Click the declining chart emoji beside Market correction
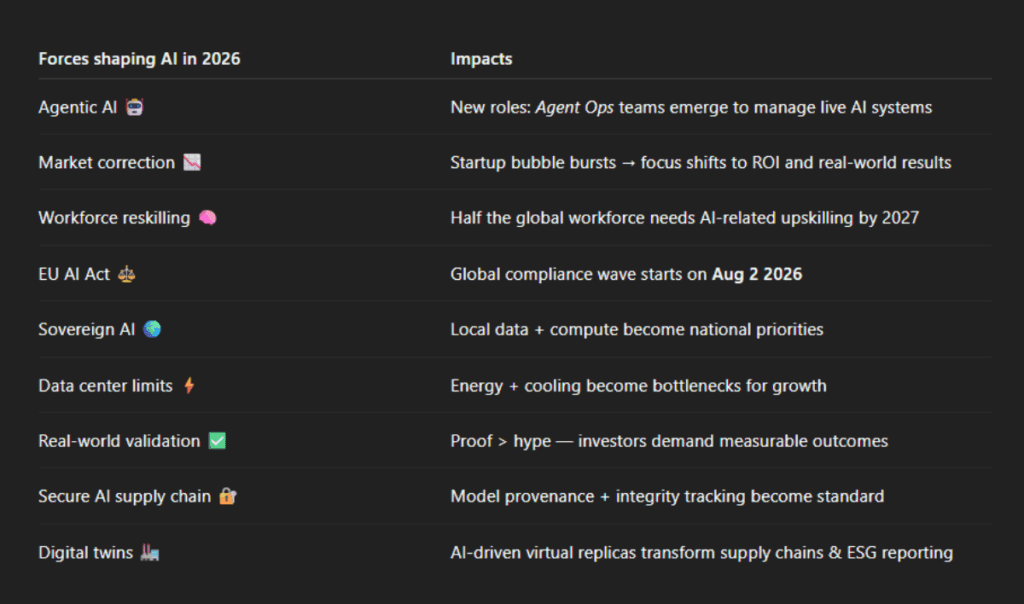The width and height of the screenshot is (1024, 604). [192, 162]
